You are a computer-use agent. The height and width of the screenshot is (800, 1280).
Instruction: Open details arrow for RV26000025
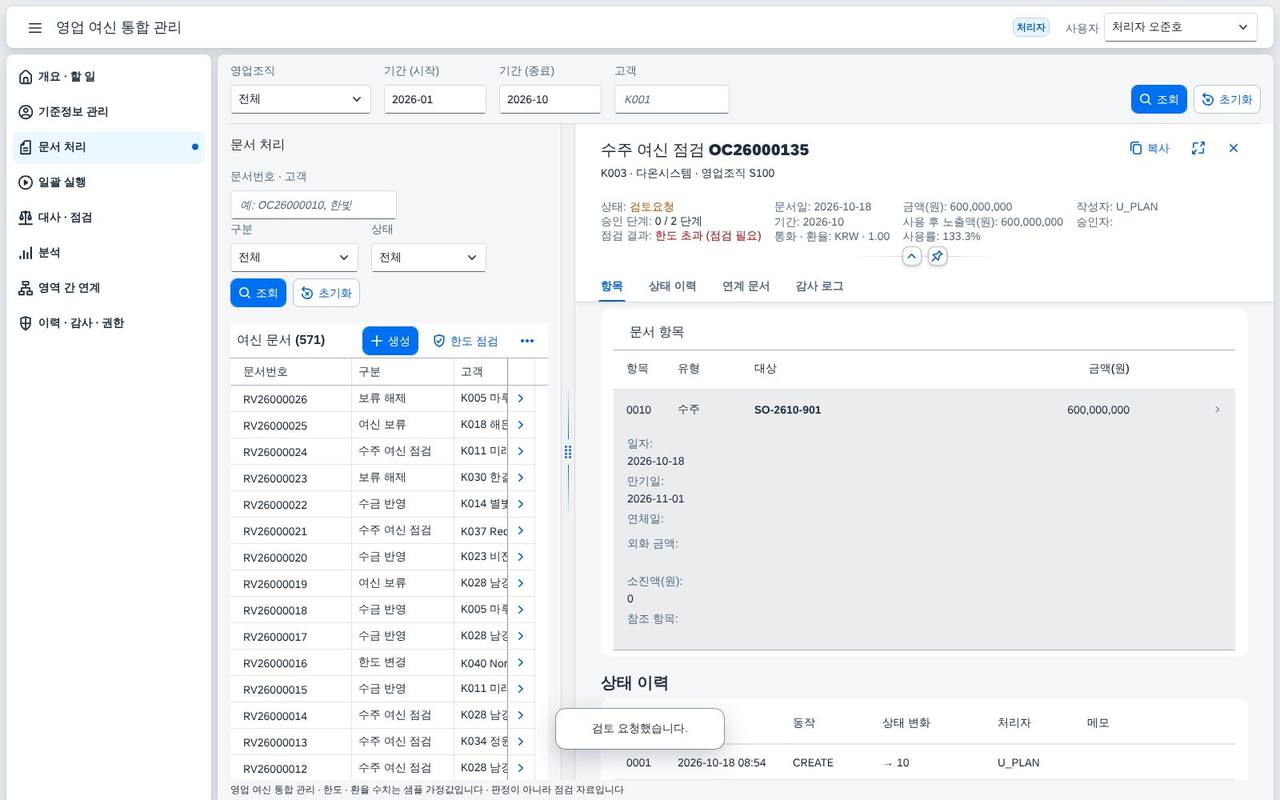(520, 425)
